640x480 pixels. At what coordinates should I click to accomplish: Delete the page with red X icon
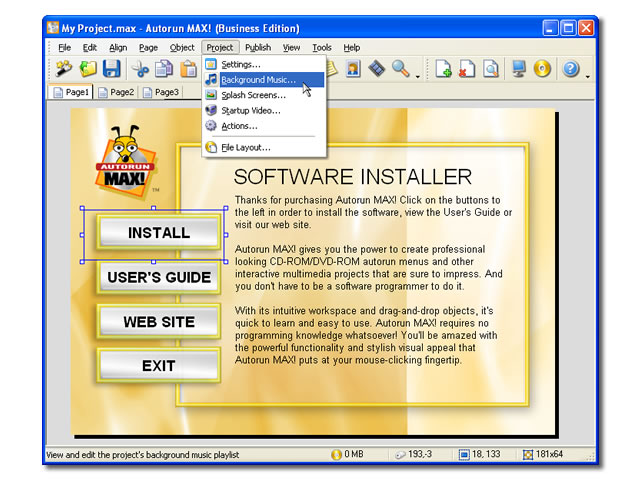click(467, 69)
